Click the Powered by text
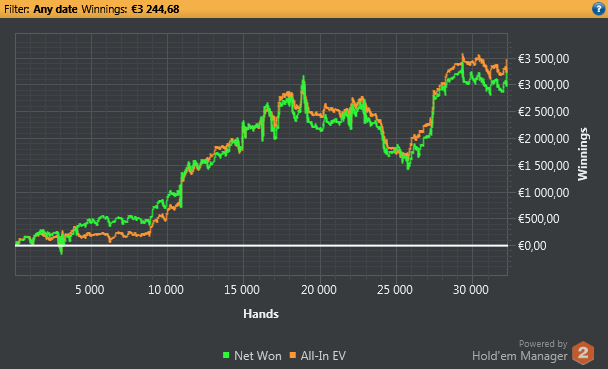This screenshot has height=369, width=608. click(543, 344)
